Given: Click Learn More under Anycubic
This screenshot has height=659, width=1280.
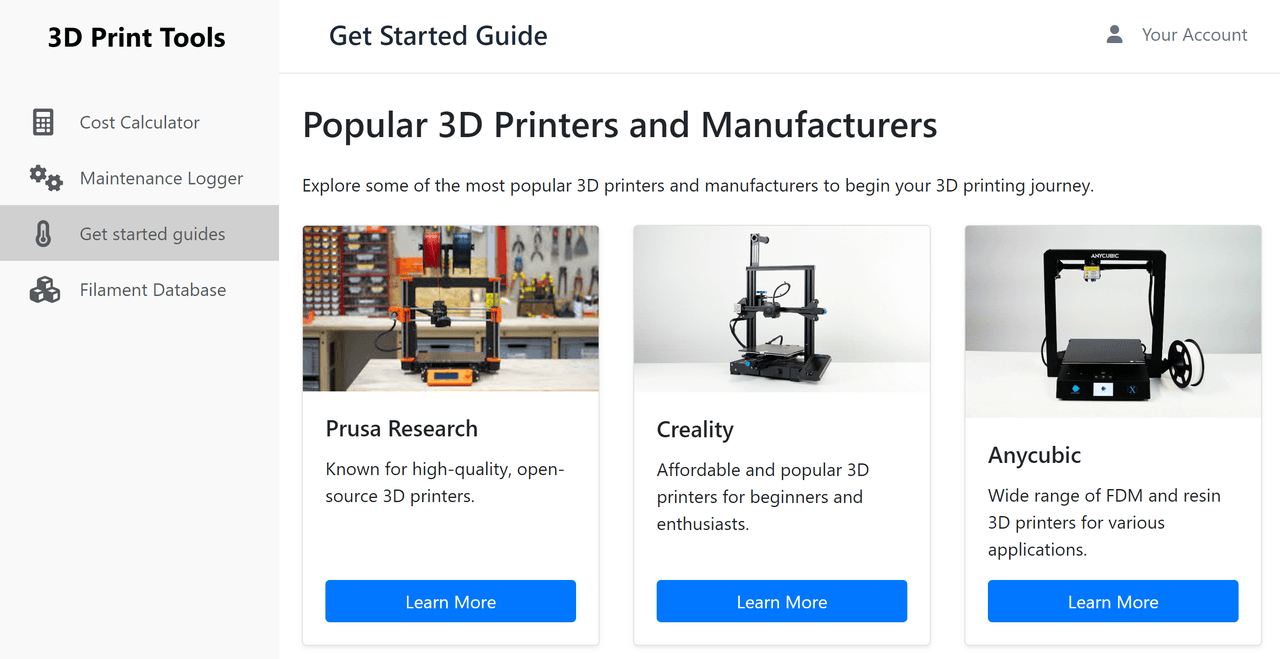Looking at the screenshot, I should pos(1113,601).
